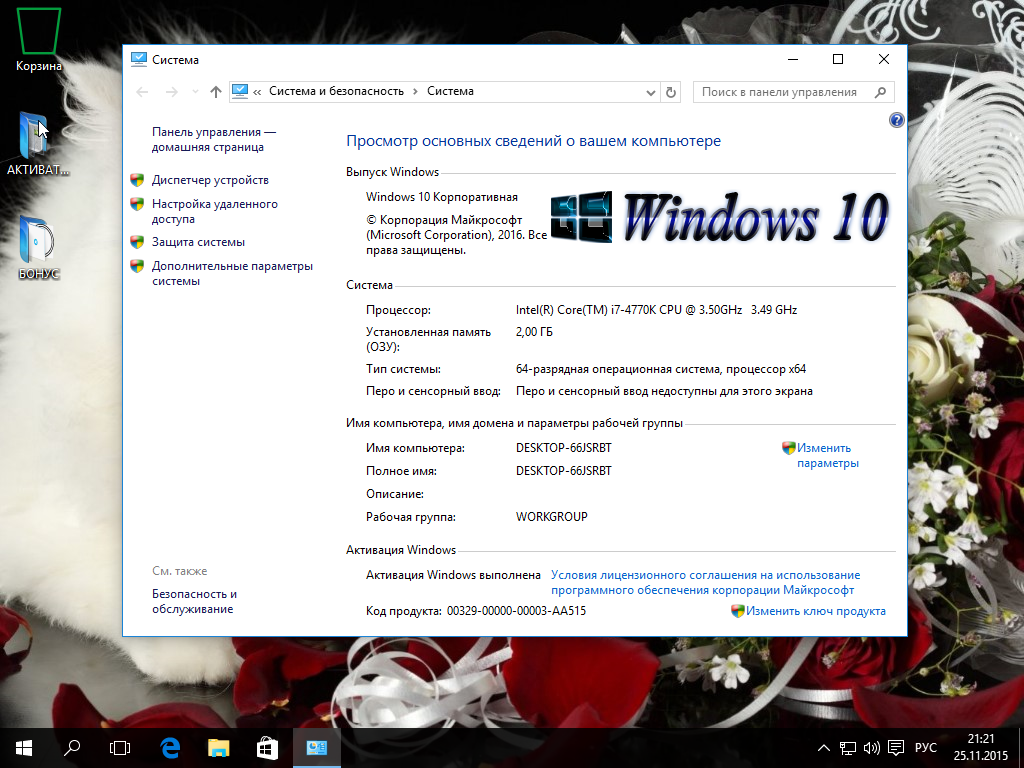This screenshot has height=768, width=1024.
Task: Open the Windows Start menu
Action: click(x=24, y=748)
